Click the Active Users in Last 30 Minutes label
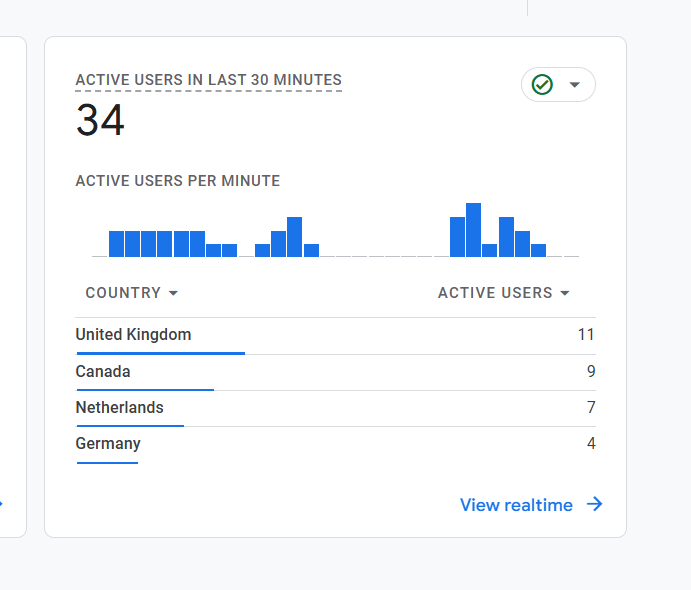691x590 pixels. tap(208, 80)
